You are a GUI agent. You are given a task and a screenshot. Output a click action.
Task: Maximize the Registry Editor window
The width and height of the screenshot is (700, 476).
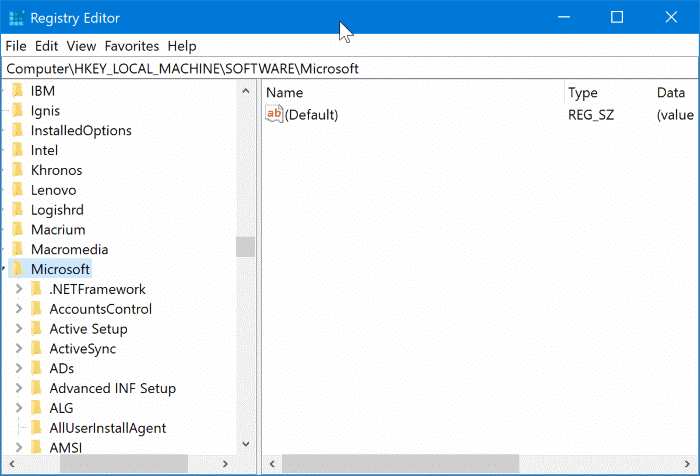tap(617, 17)
